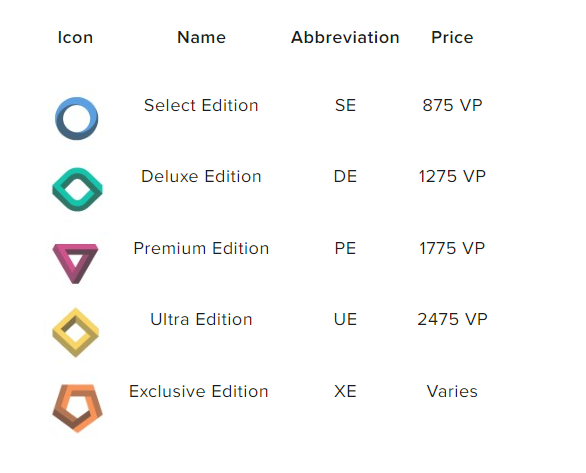Click the orange Exclusive Edition pentagon icon

(77, 408)
